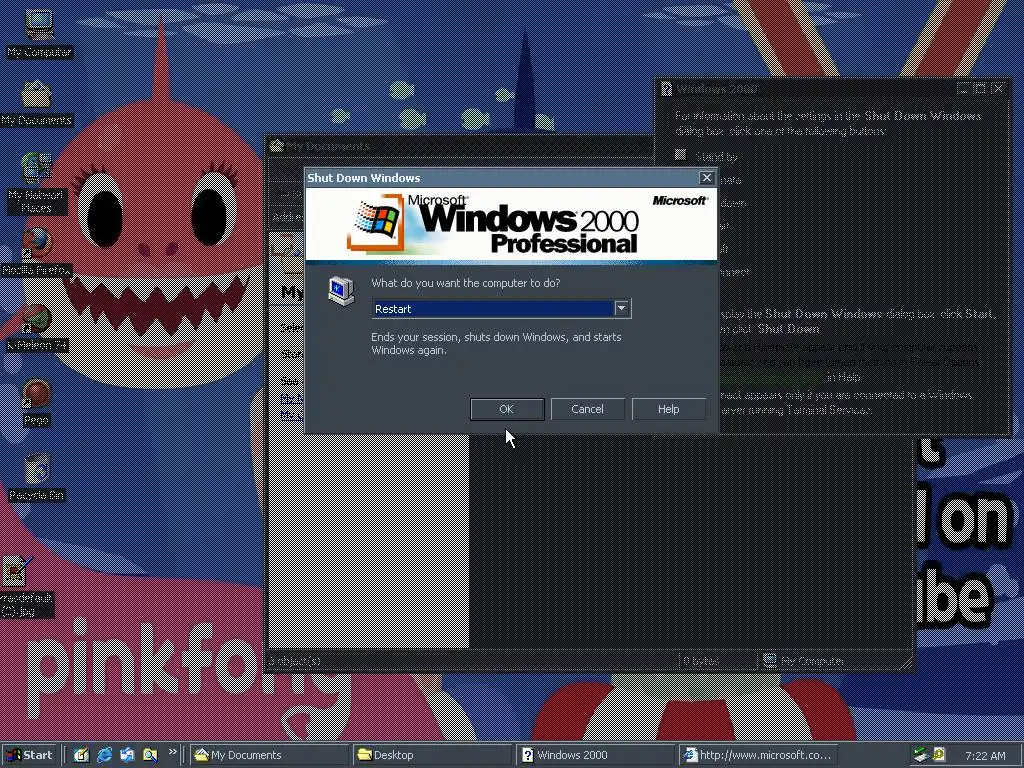
Task: Switch to My Documents taskbar button
Action: coord(270,755)
